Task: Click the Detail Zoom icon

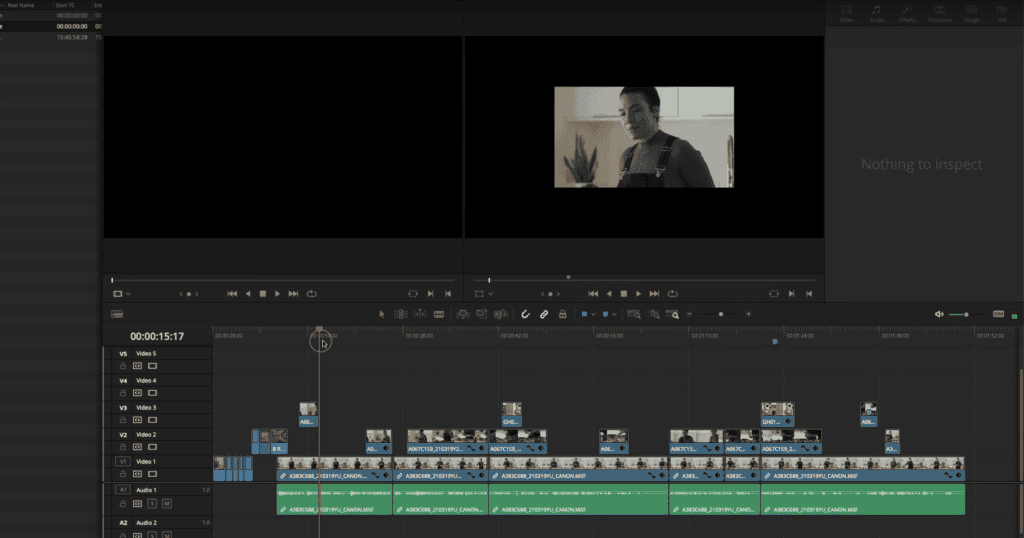Action: (653, 314)
